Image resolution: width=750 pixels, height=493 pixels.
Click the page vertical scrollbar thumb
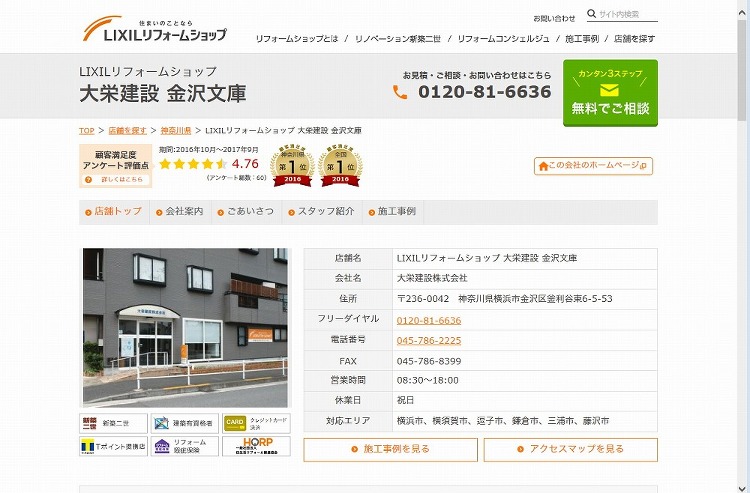742,69
